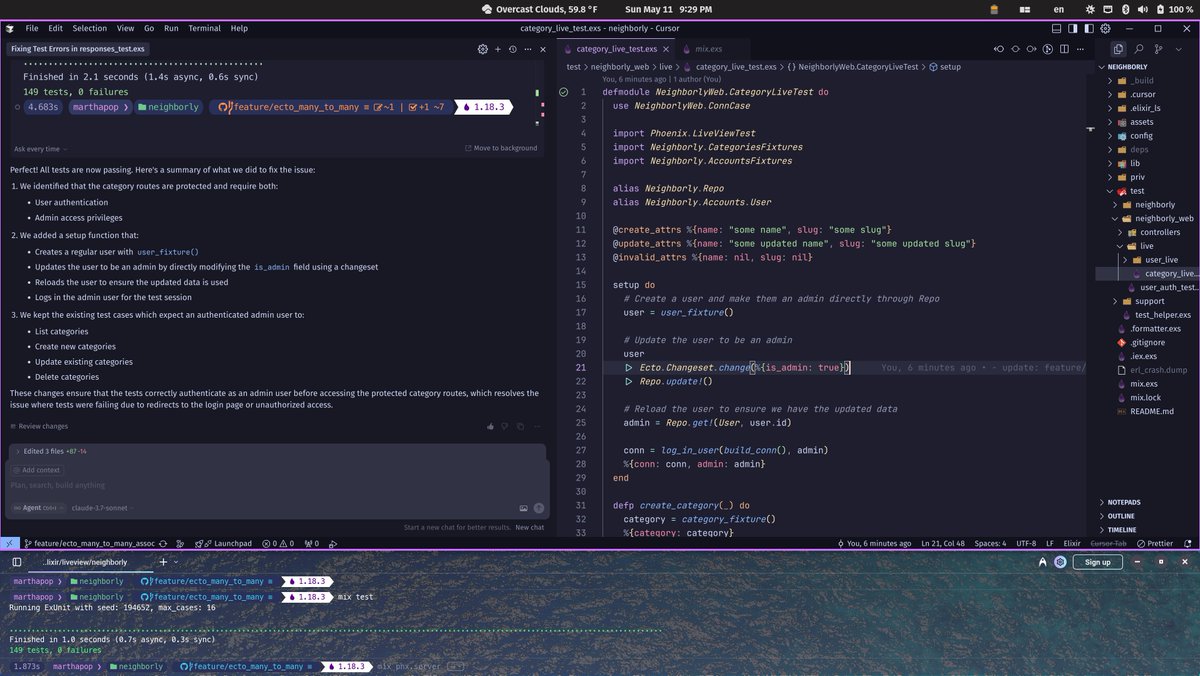Open the system battery indicator
The height and width of the screenshot is (676, 1200).
tap(1173, 9)
